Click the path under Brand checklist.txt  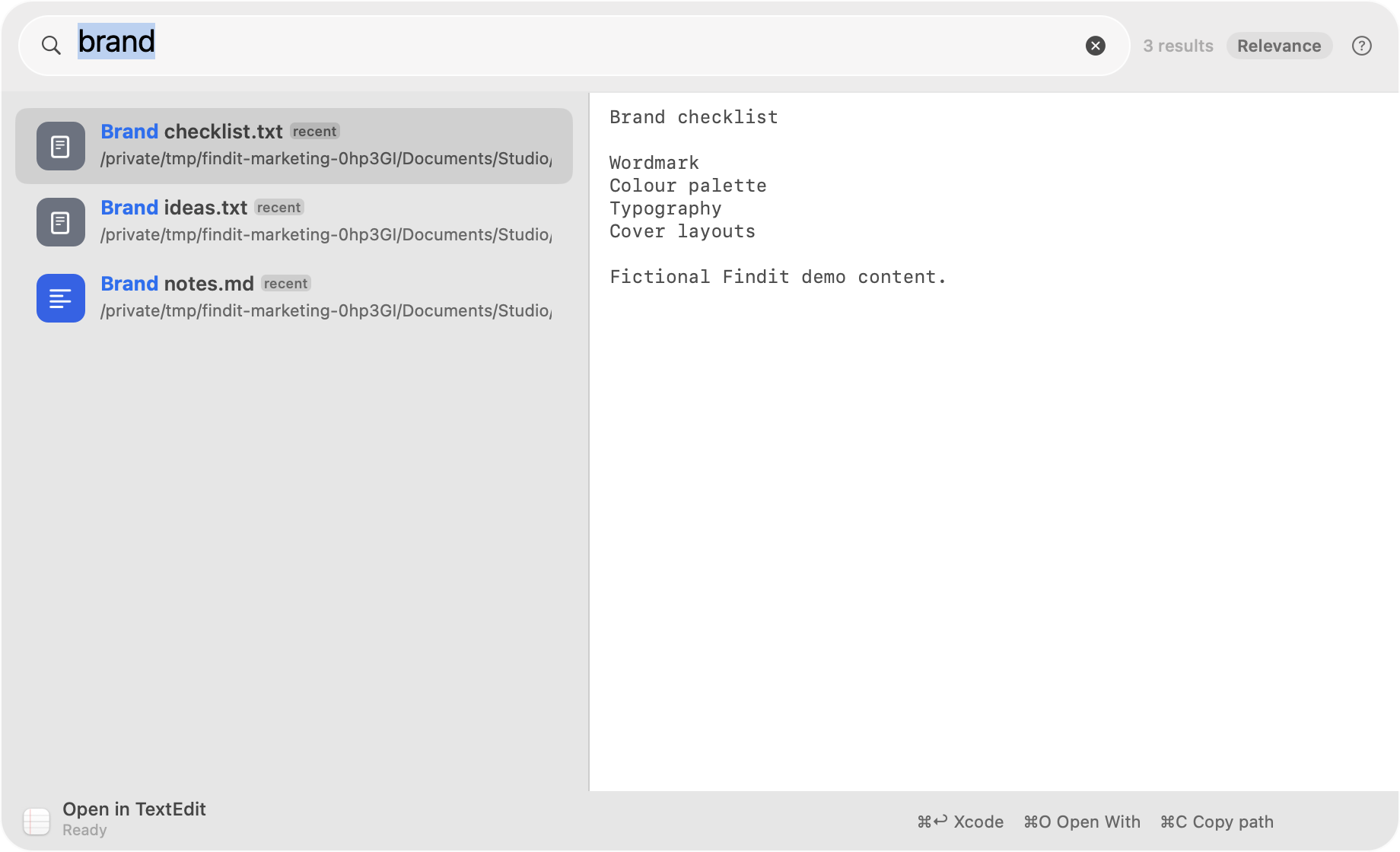point(326,158)
